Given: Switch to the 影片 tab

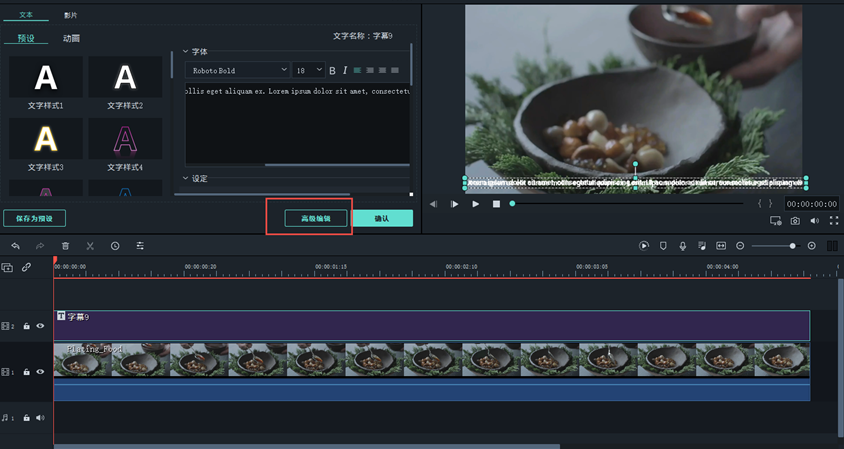Looking at the screenshot, I should tap(70, 15).
